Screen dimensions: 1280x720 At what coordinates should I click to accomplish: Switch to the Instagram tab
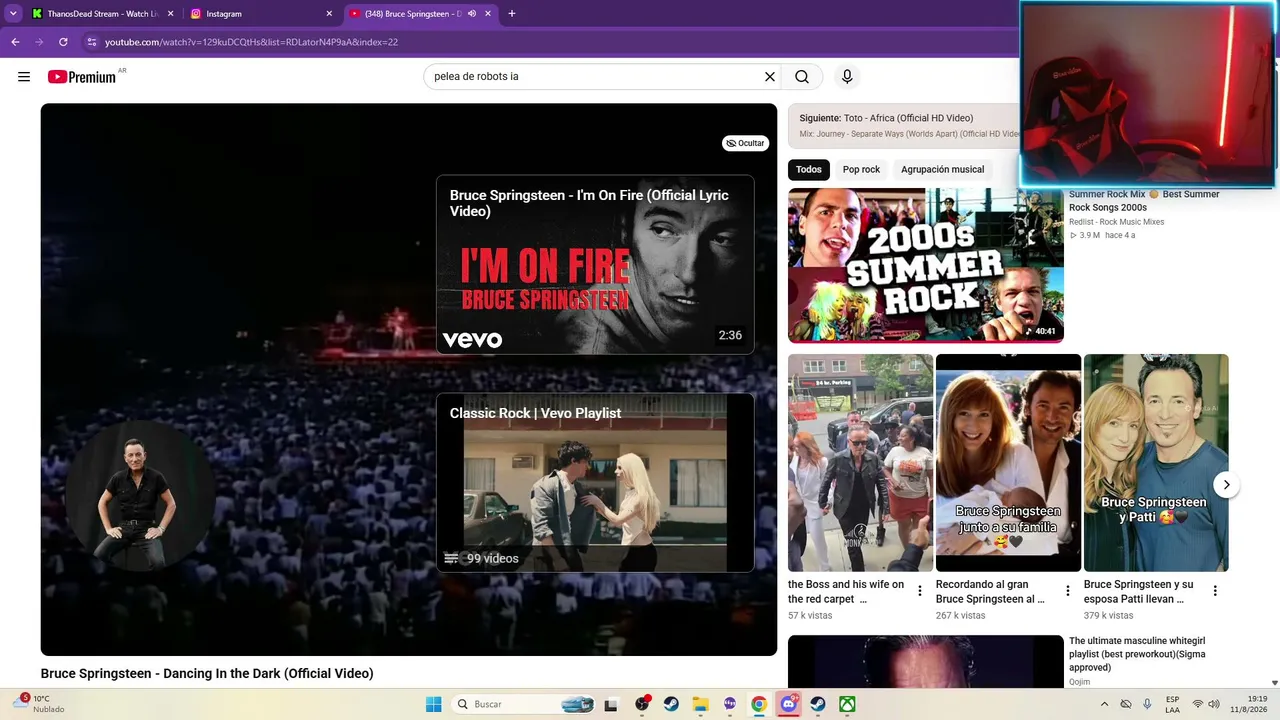coord(262,14)
